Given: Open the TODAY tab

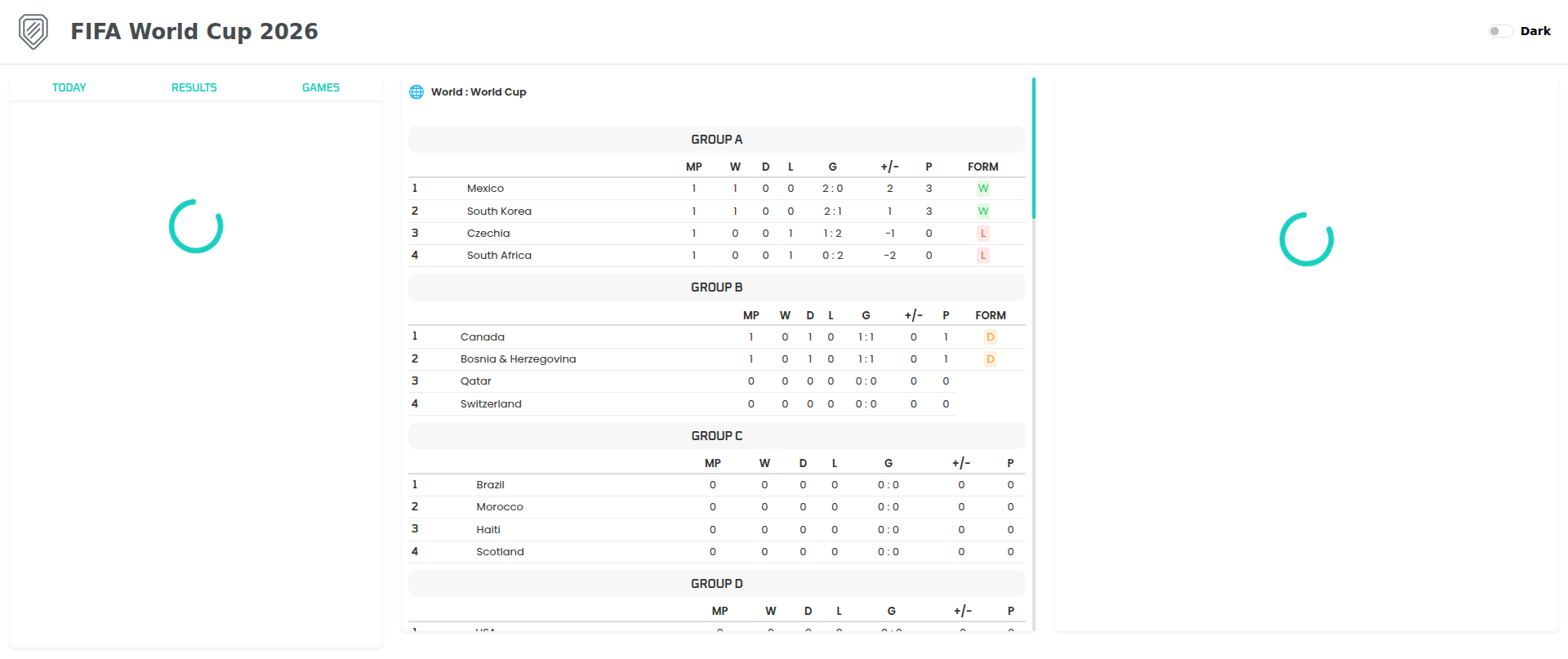Looking at the screenshot, I should click(69, 87).
